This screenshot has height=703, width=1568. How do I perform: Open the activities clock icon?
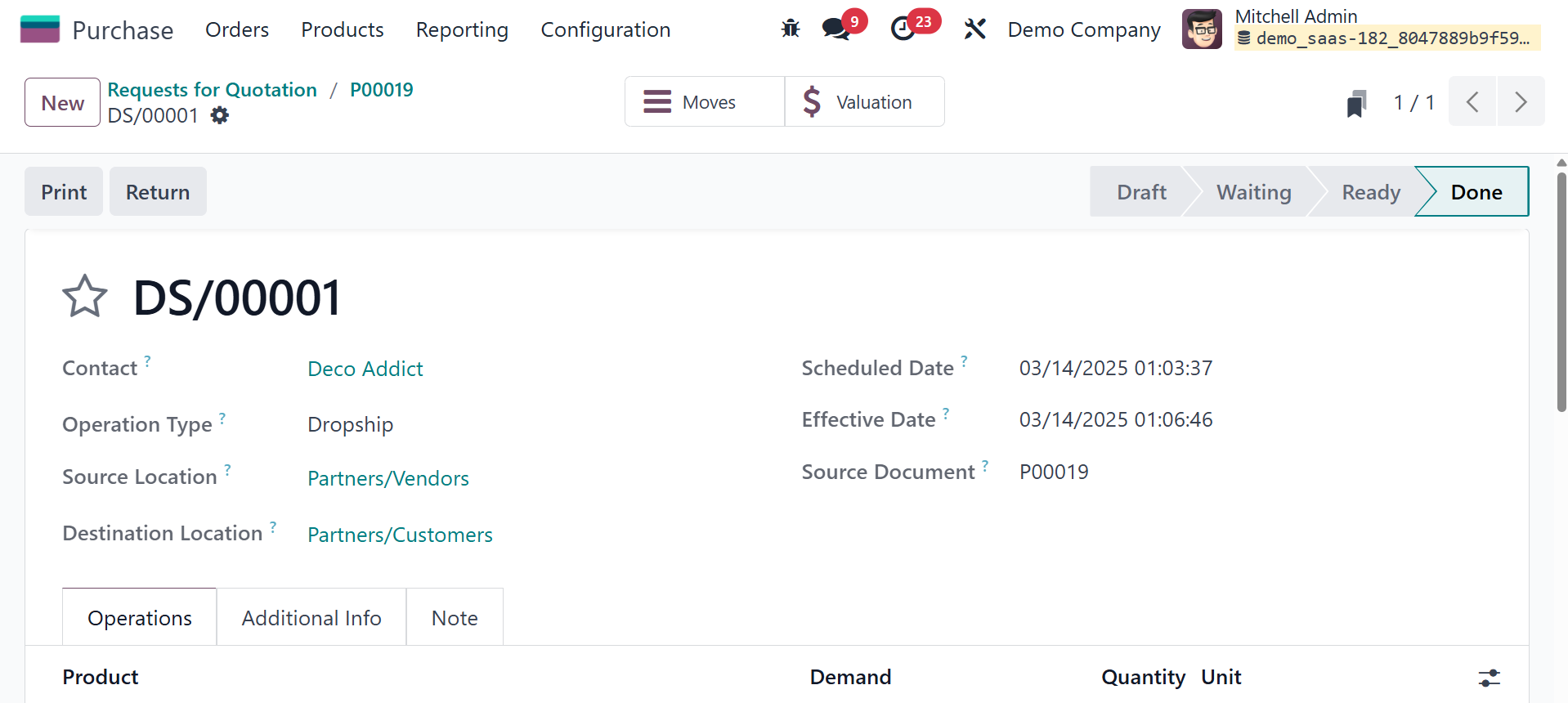point(903,29)
